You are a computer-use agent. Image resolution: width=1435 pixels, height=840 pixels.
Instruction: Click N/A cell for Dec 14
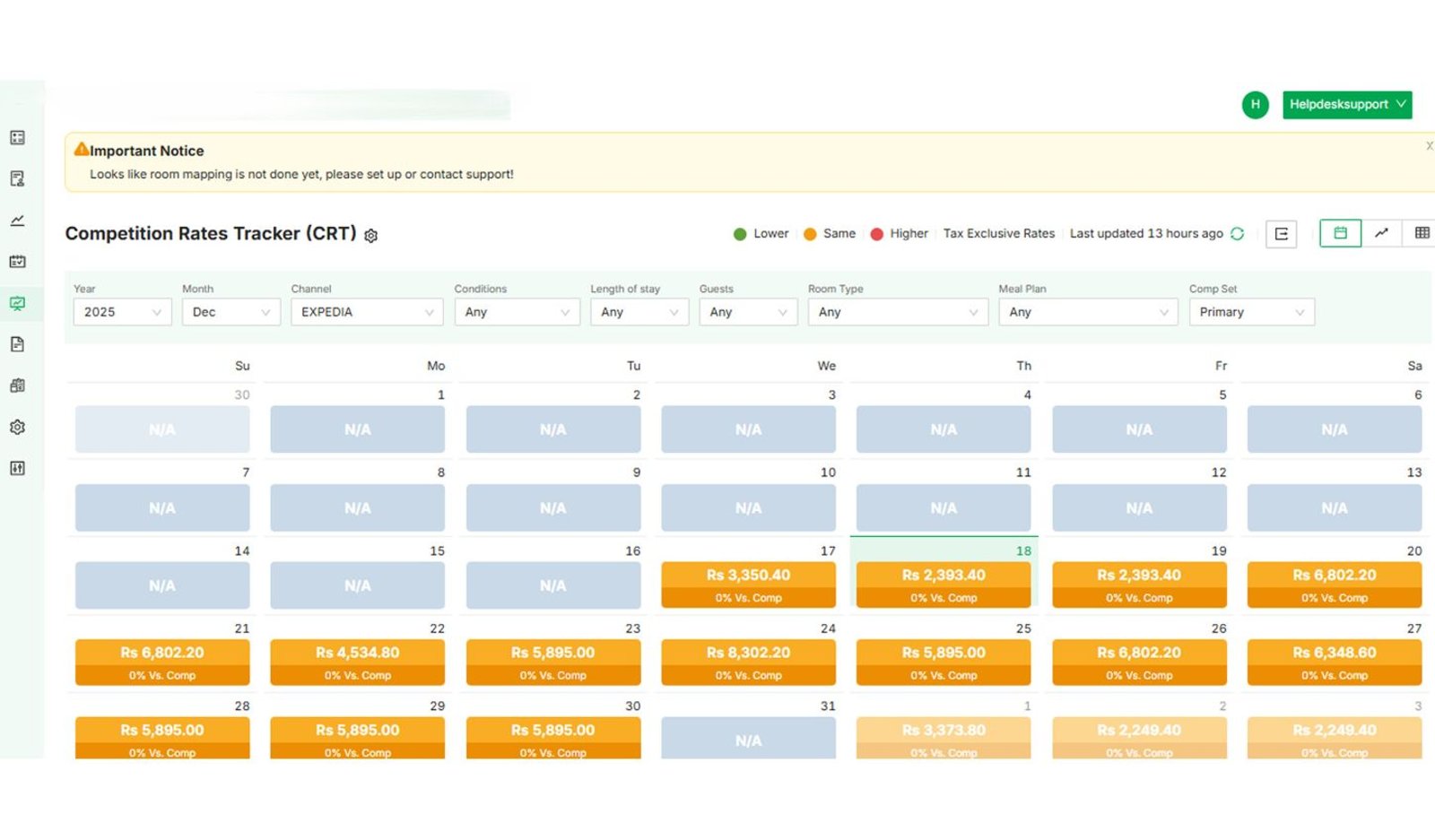[x=162, y=585]
